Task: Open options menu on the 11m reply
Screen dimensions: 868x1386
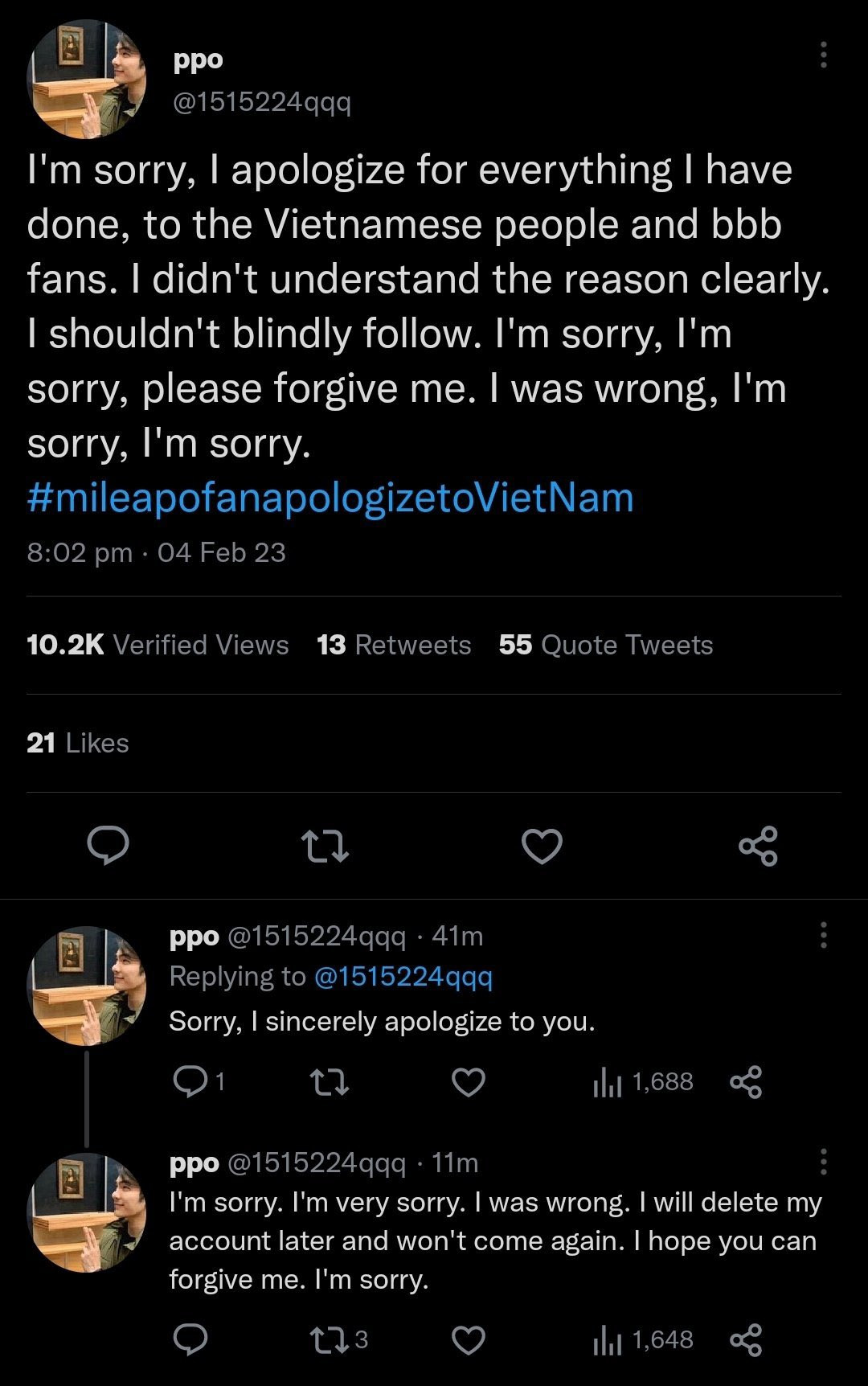Action: tap(823, 1162)
